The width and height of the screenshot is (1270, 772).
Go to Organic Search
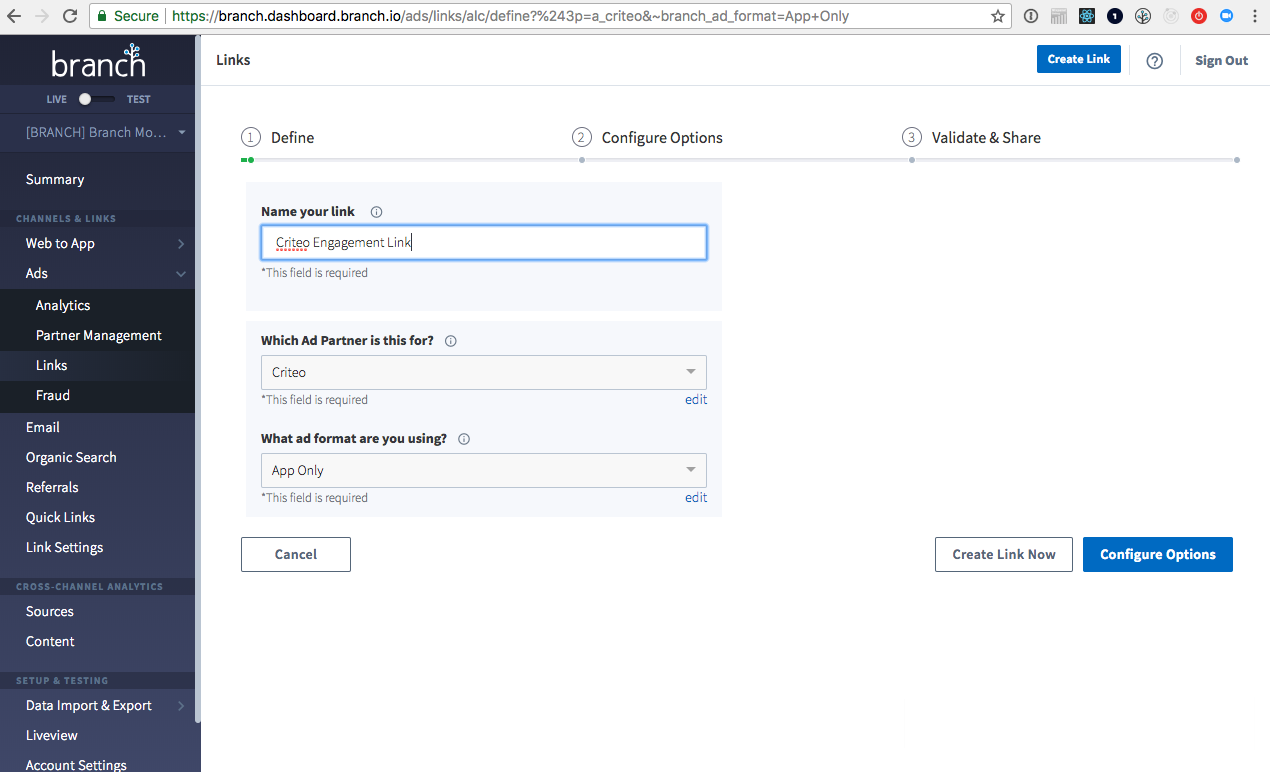pyautogui.click(x=71, y=457)
